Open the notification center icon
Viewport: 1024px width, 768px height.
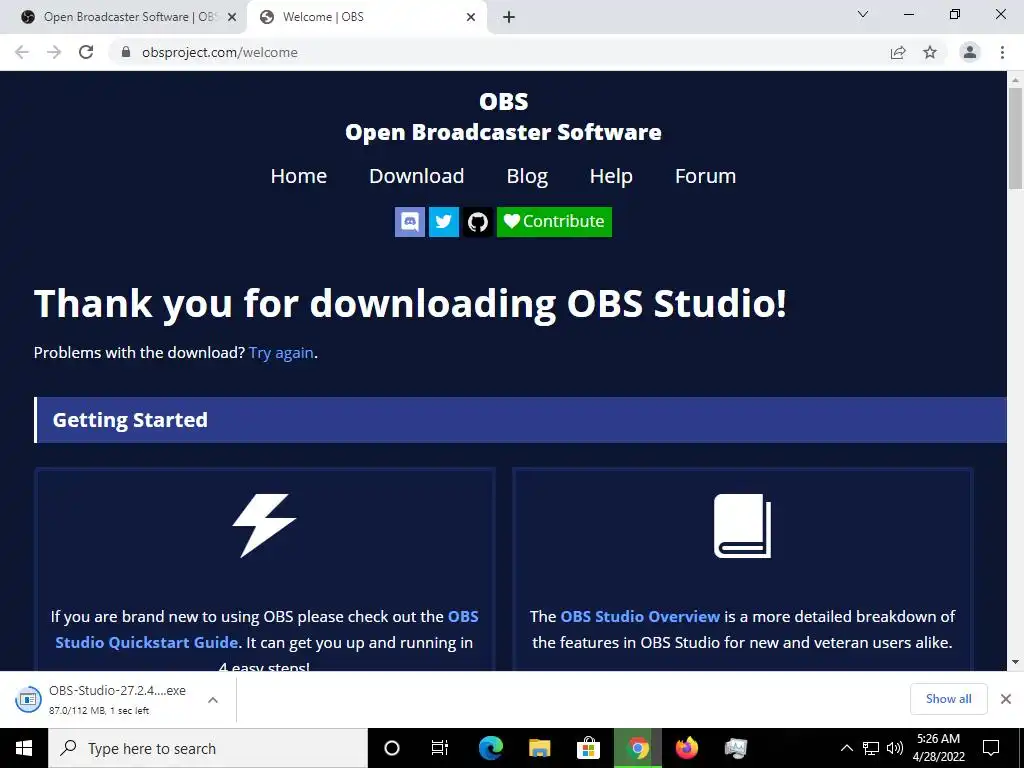click(x=991, y=748)
